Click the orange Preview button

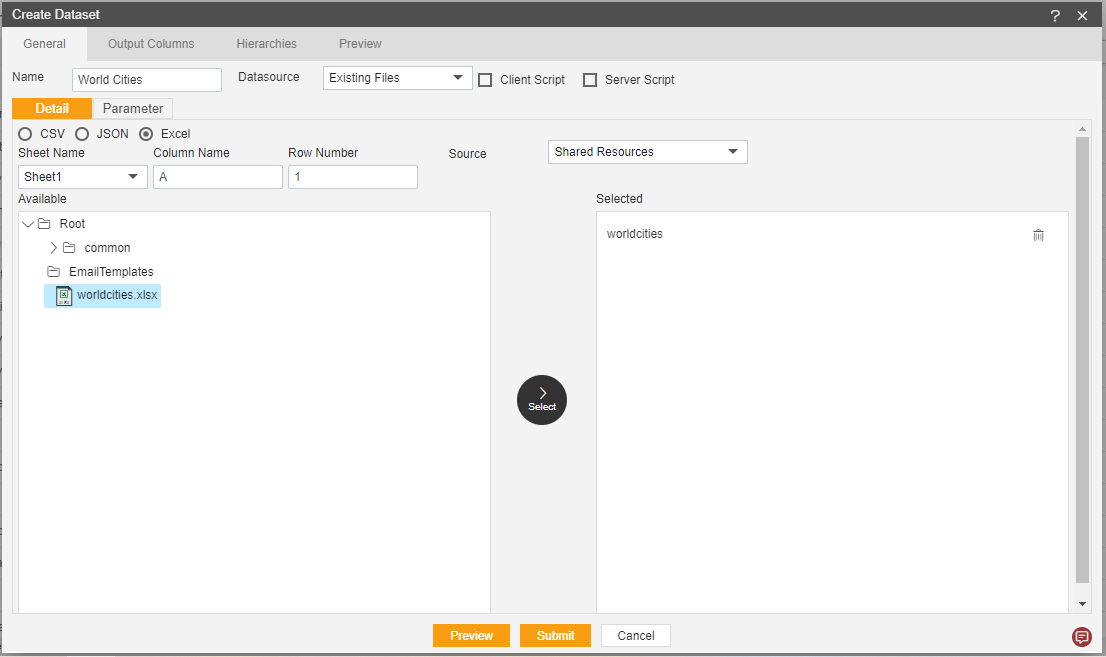tap(471, 635)
